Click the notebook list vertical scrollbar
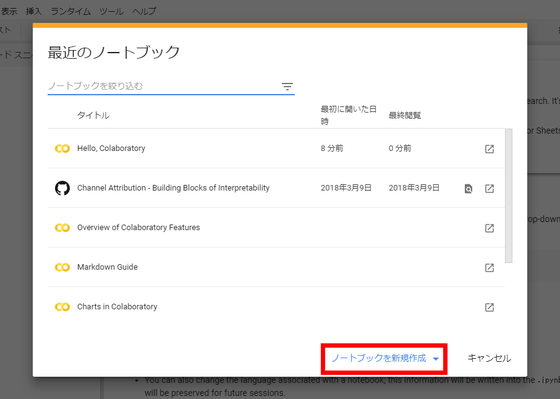The height and width of the screenshot is (399, 560). 509,196
